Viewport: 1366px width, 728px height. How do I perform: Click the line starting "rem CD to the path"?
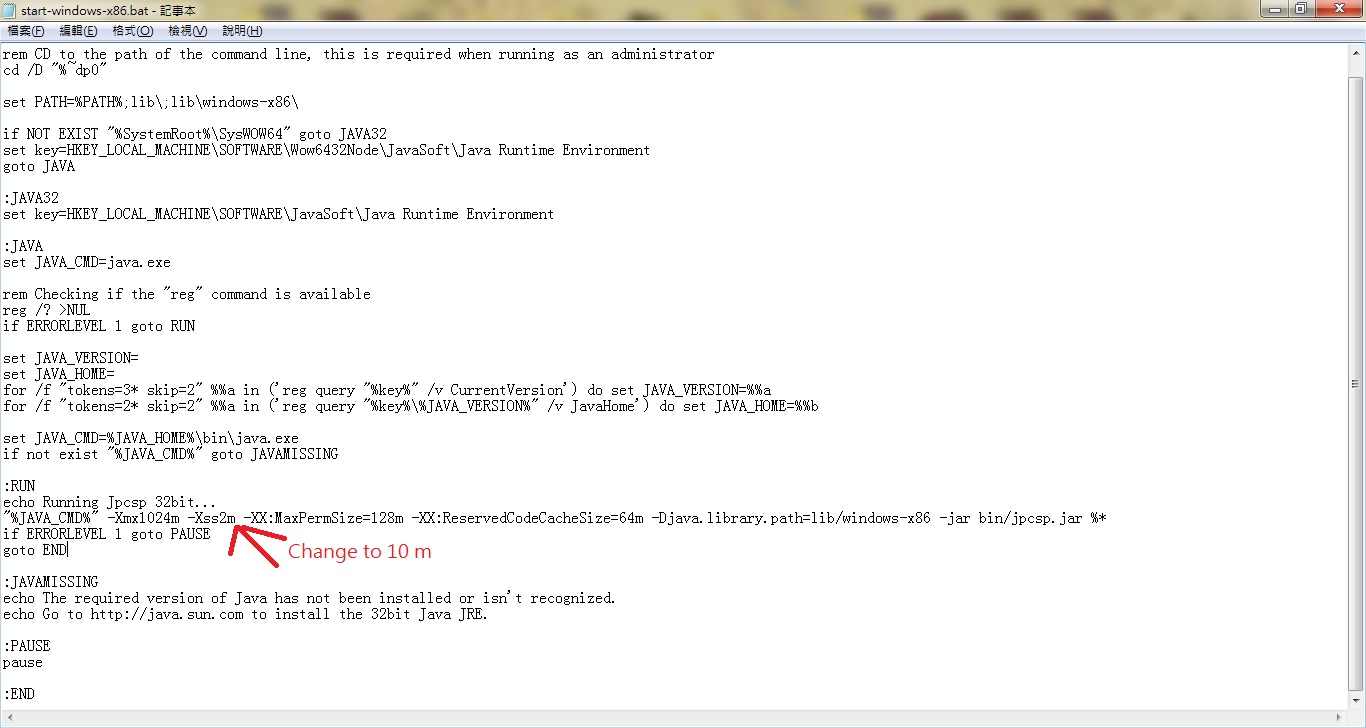click(x=359, y=54)
